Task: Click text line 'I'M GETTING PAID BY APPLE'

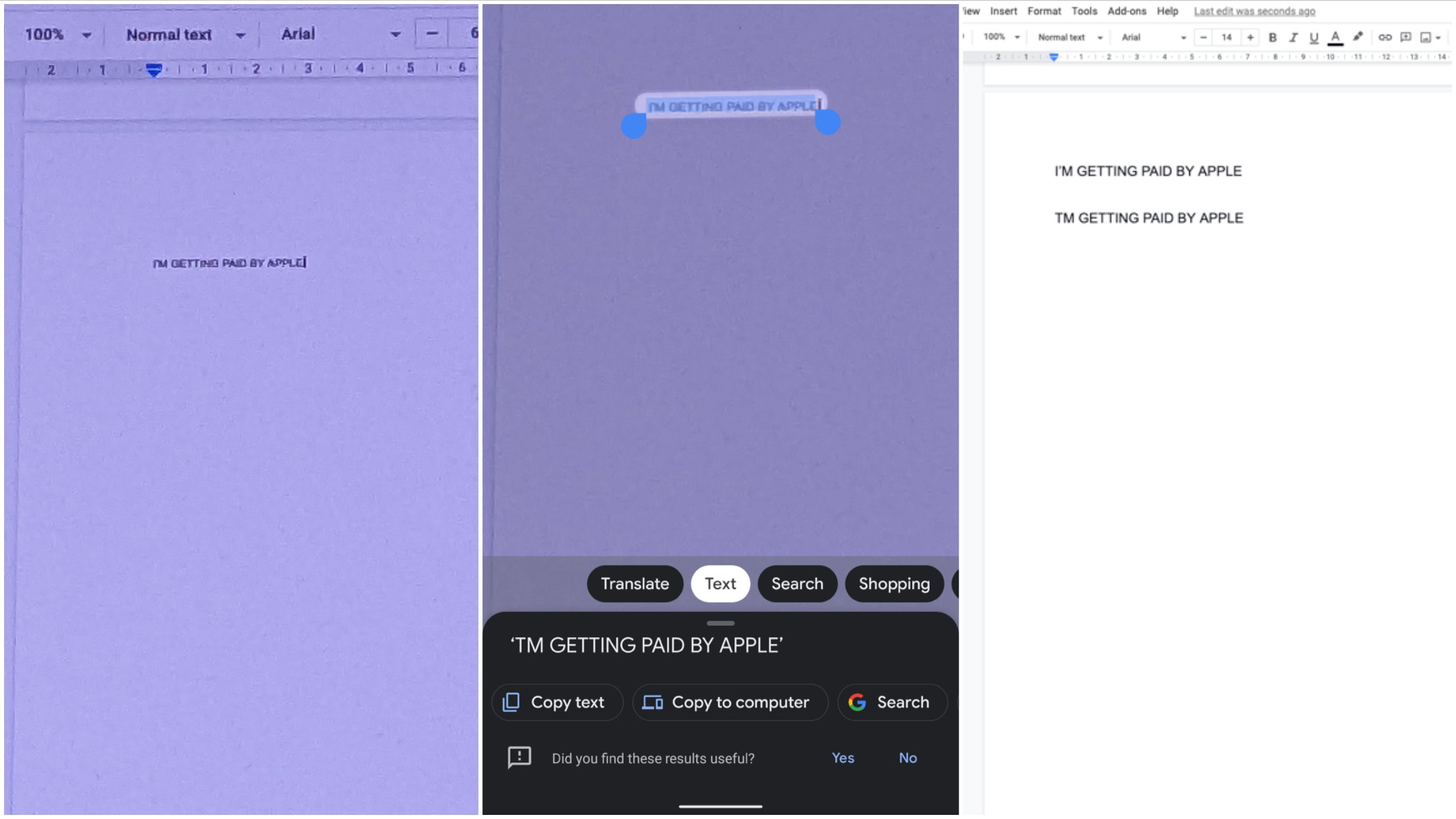Action: 1148,171
